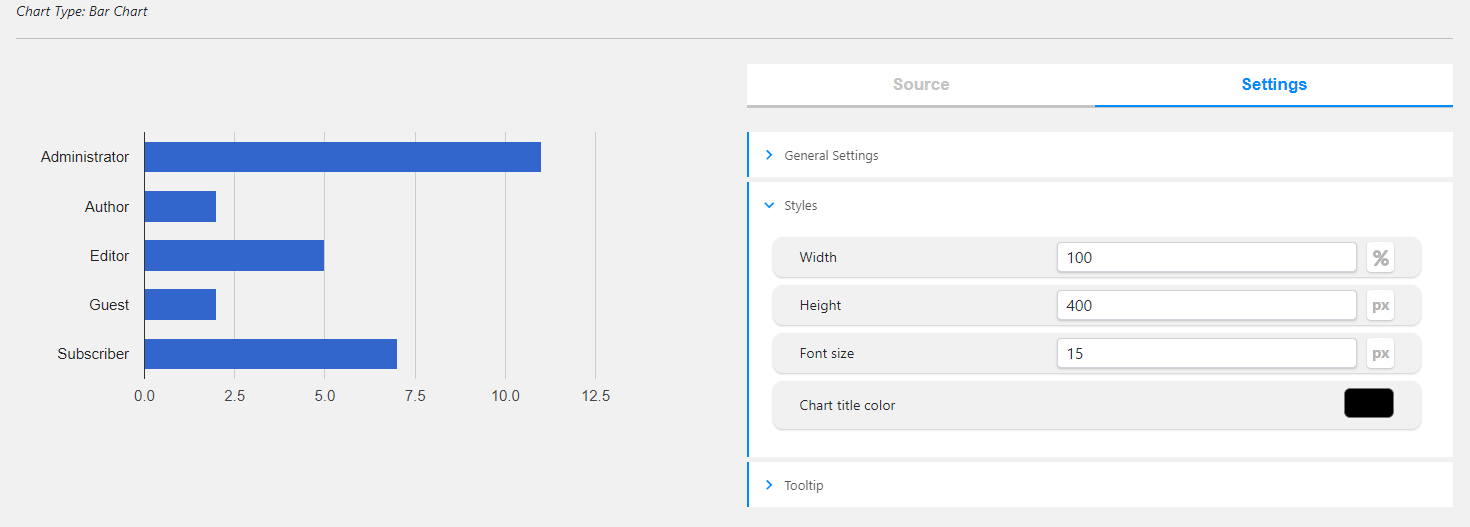1470x527 pixels.
Task: Click the Author axis label
Action: (x=107, y=206)
